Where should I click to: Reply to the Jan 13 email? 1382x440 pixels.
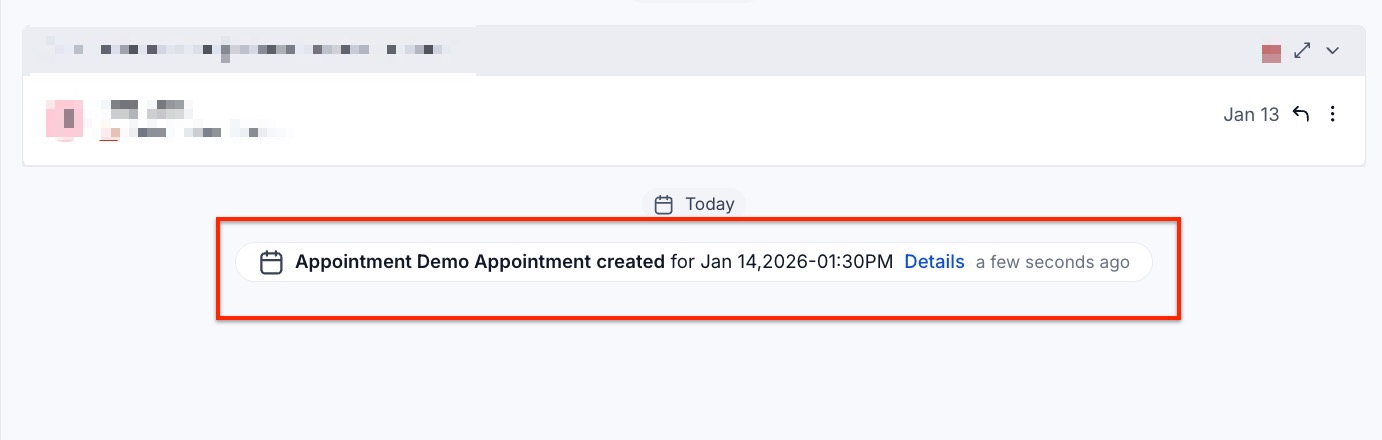click(1301, 114)
